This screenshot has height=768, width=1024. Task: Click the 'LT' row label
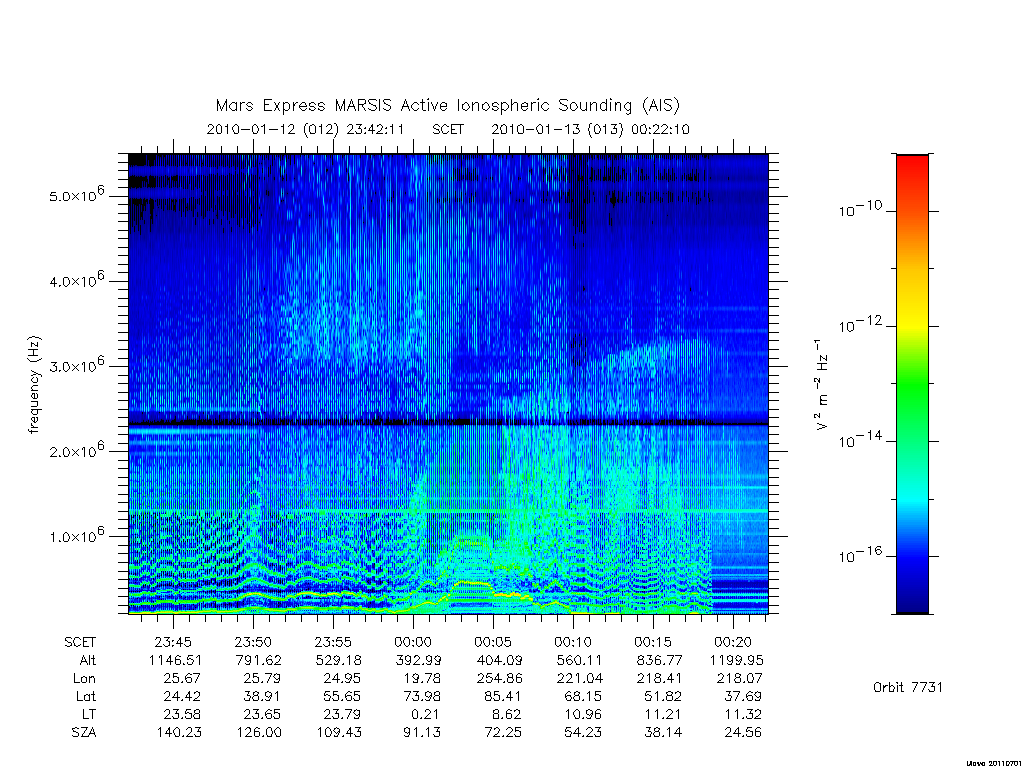89,714
